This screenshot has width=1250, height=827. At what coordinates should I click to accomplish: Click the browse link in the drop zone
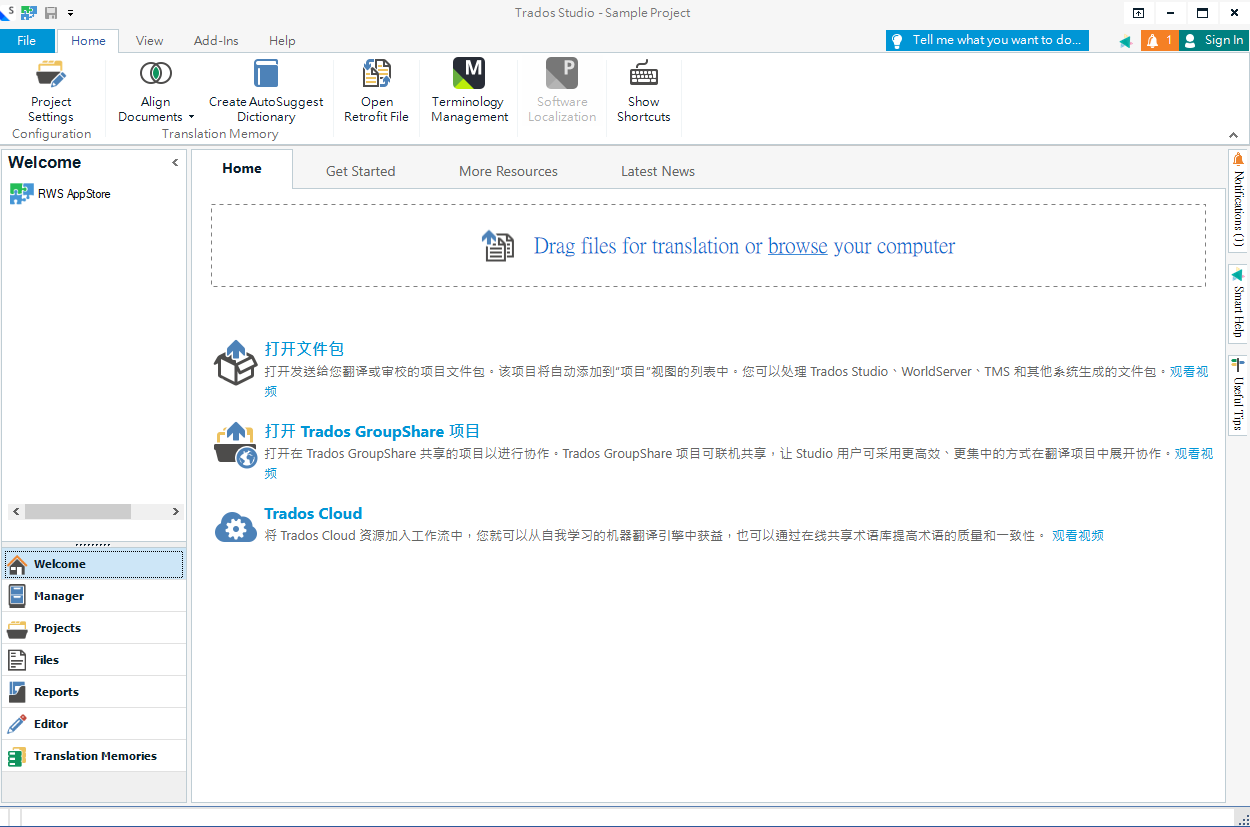798,246
